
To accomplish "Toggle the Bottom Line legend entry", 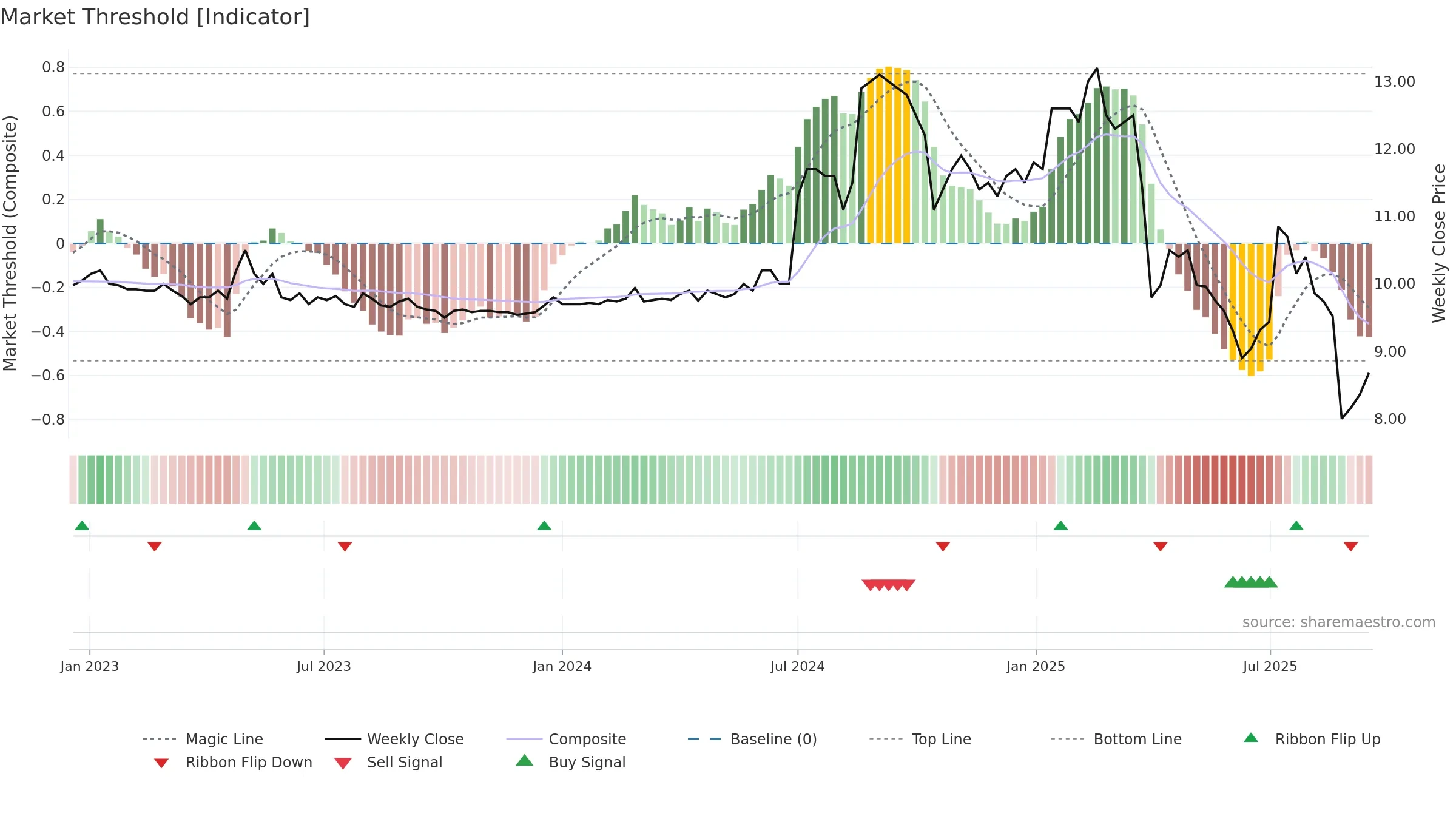I will (x=1116, y=739).
